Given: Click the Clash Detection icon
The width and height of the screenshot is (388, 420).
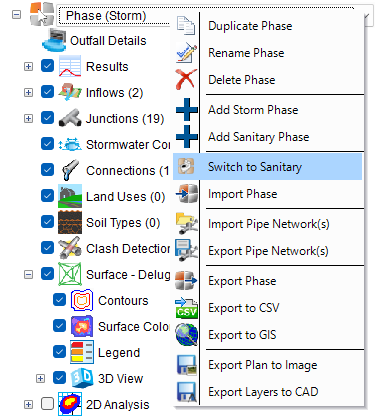Looking at the screenshot, I should pos(70,248).
